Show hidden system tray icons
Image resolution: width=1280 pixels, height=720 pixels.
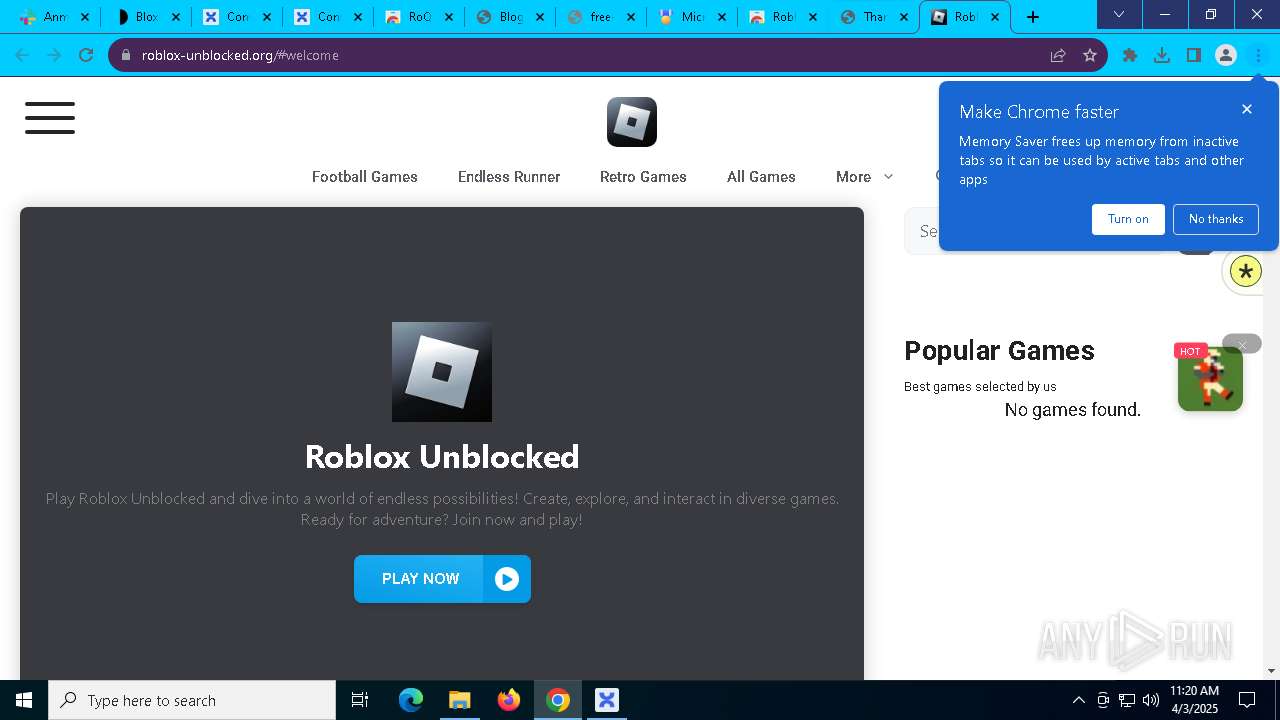[x=1078, y=700]
